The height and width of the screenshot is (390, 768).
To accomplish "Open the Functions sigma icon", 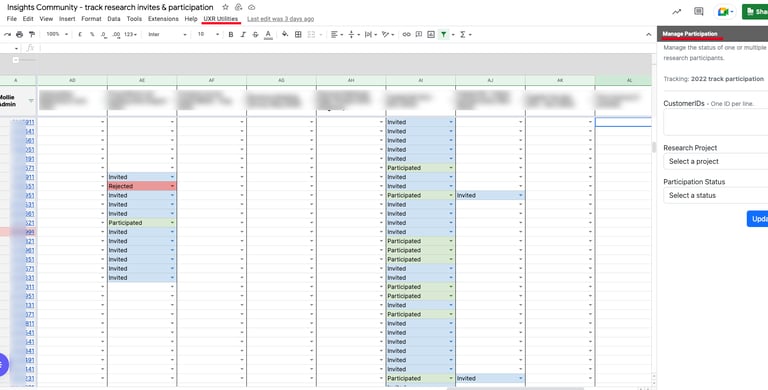I will click(462, 34).
